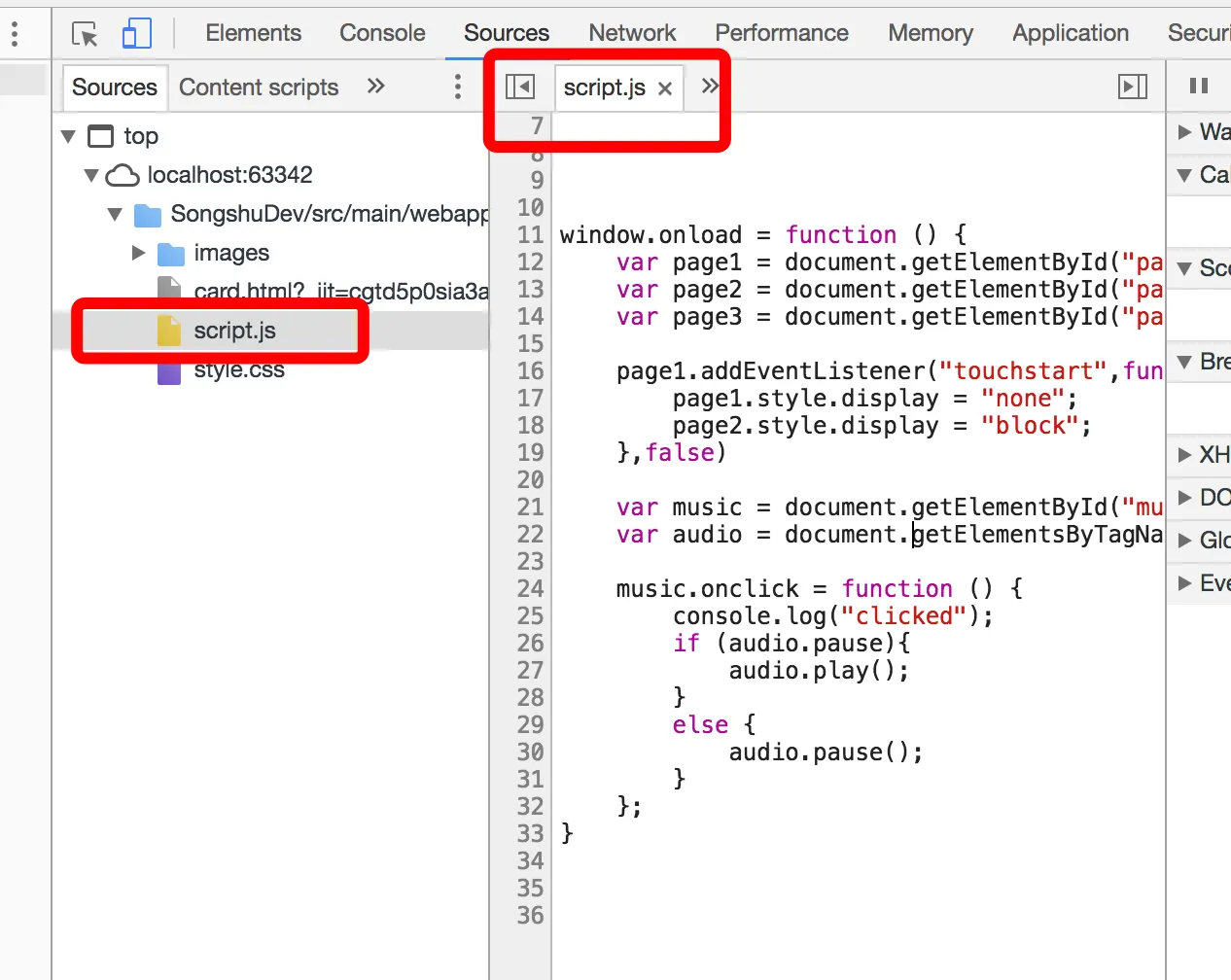Open style.css in the file tree
This screenshot has width=1231, height=980.
tap(238, 370)
